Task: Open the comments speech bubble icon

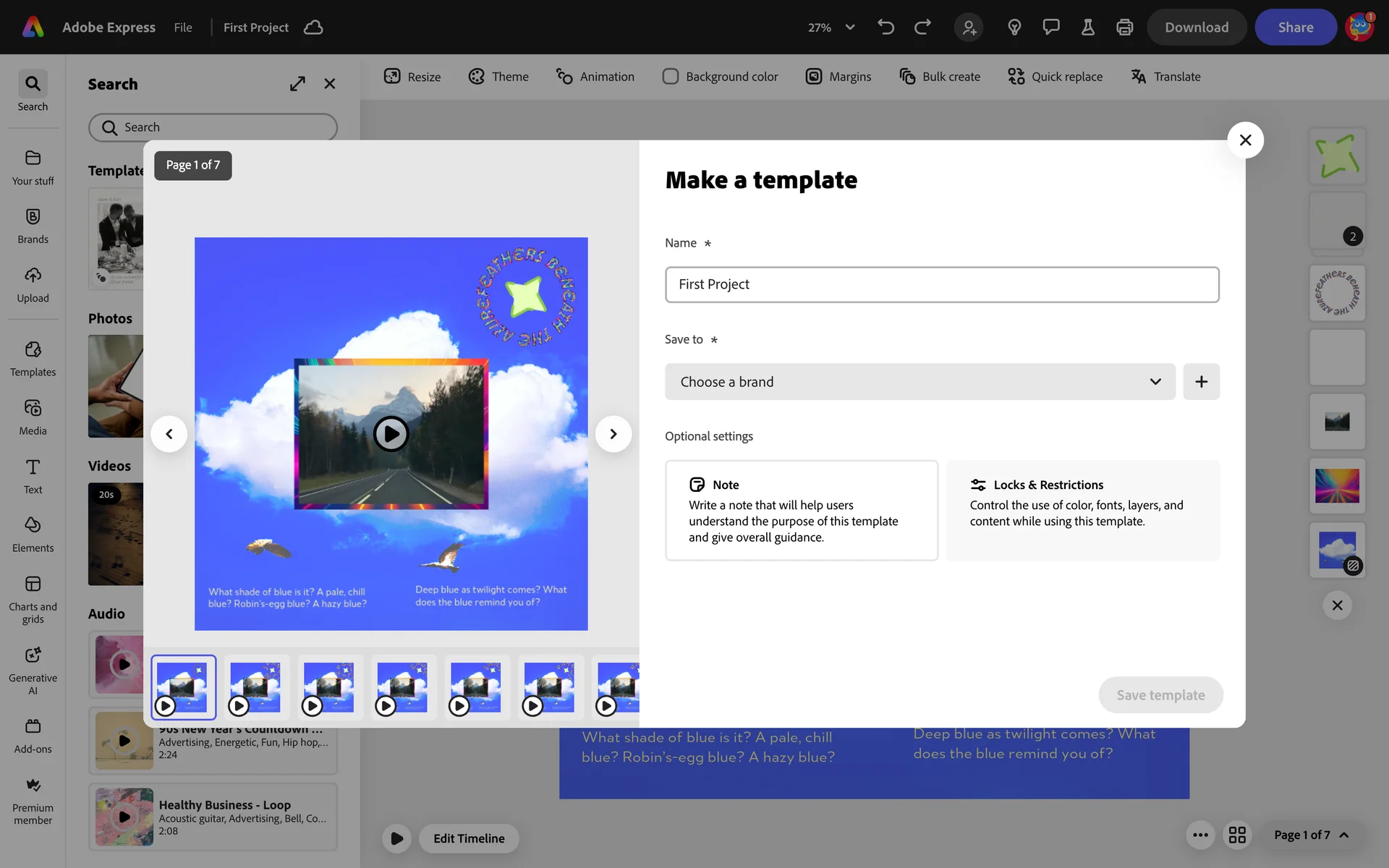Action: pyautogui.click(x=1051, y=27)
